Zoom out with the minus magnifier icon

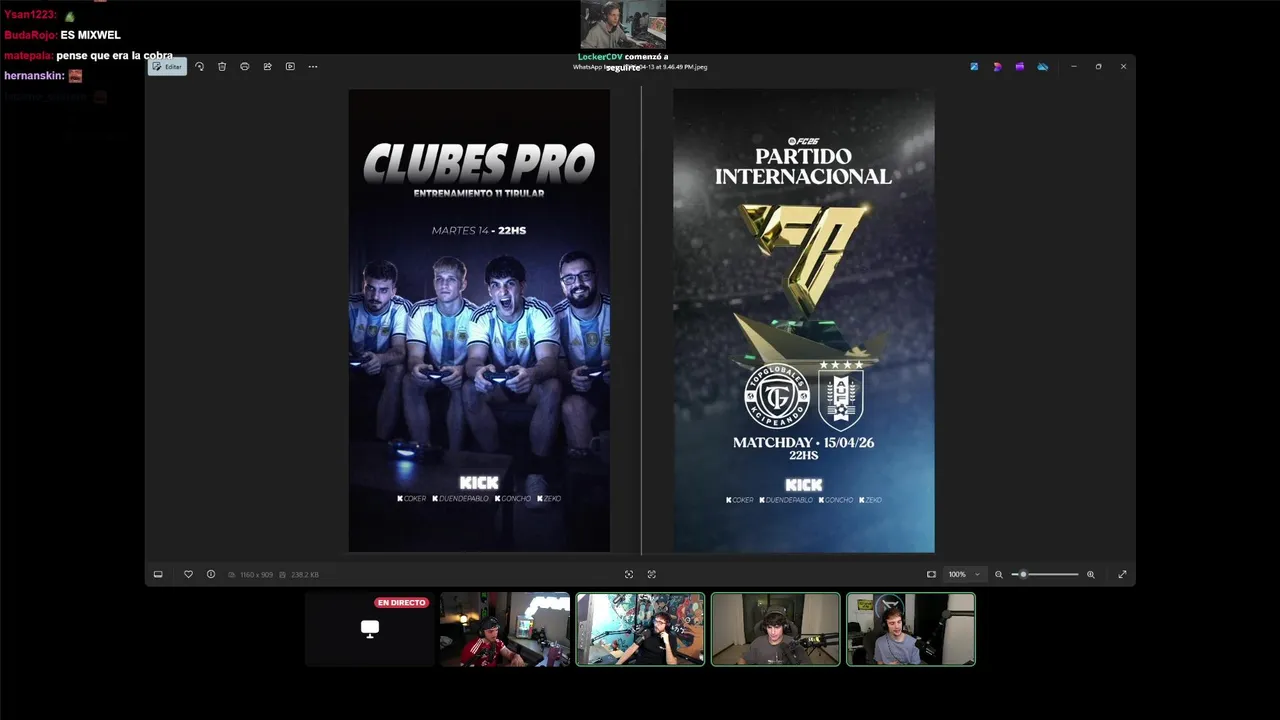click(998, 574)
